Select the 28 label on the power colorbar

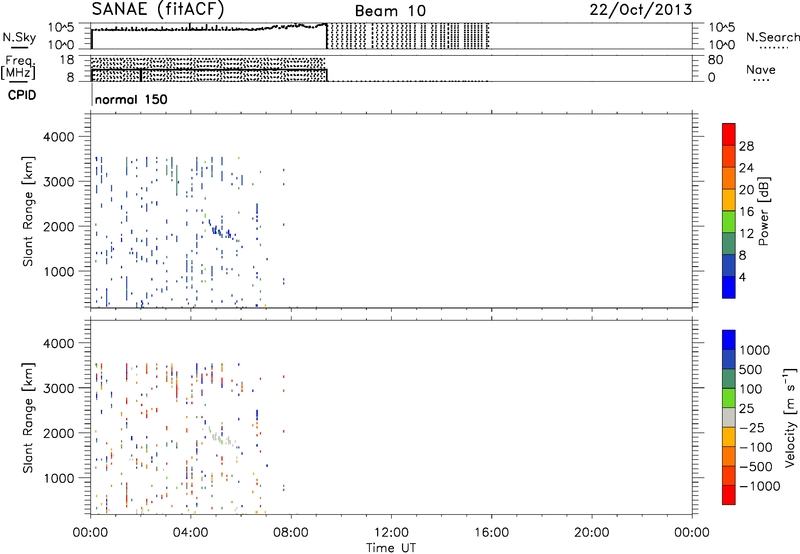click(x=746, y=146)
